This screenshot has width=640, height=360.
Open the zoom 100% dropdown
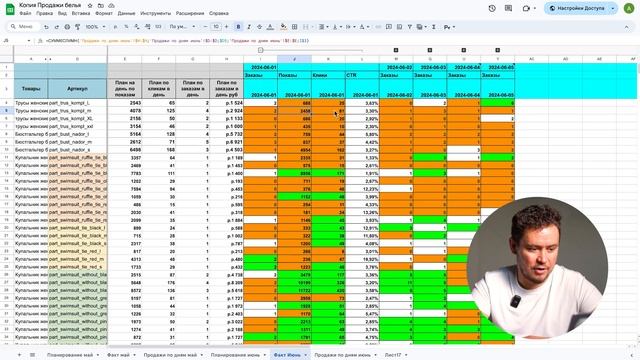[x=95, y=27]
